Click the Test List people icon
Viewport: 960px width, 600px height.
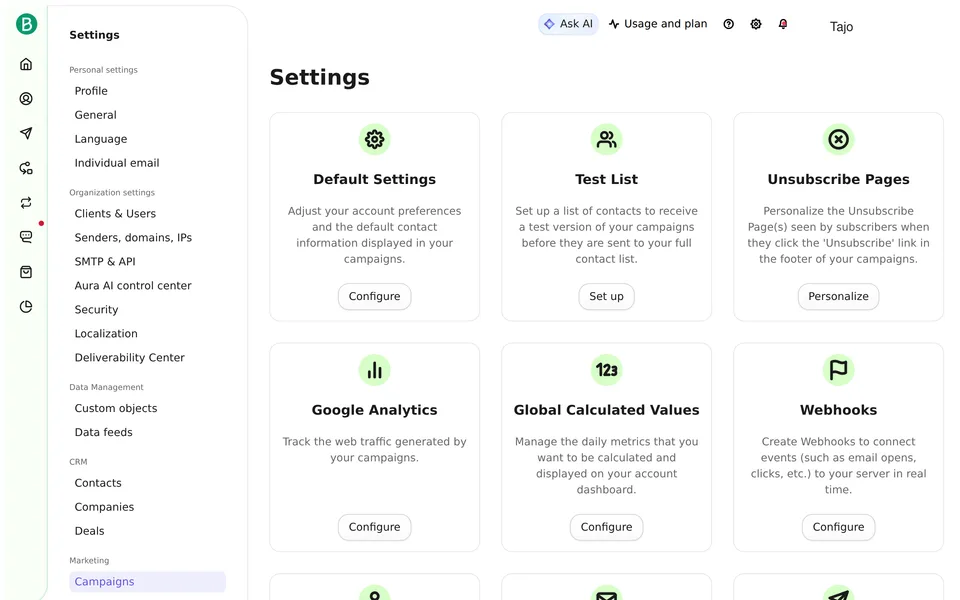click(x=607, y=140)
